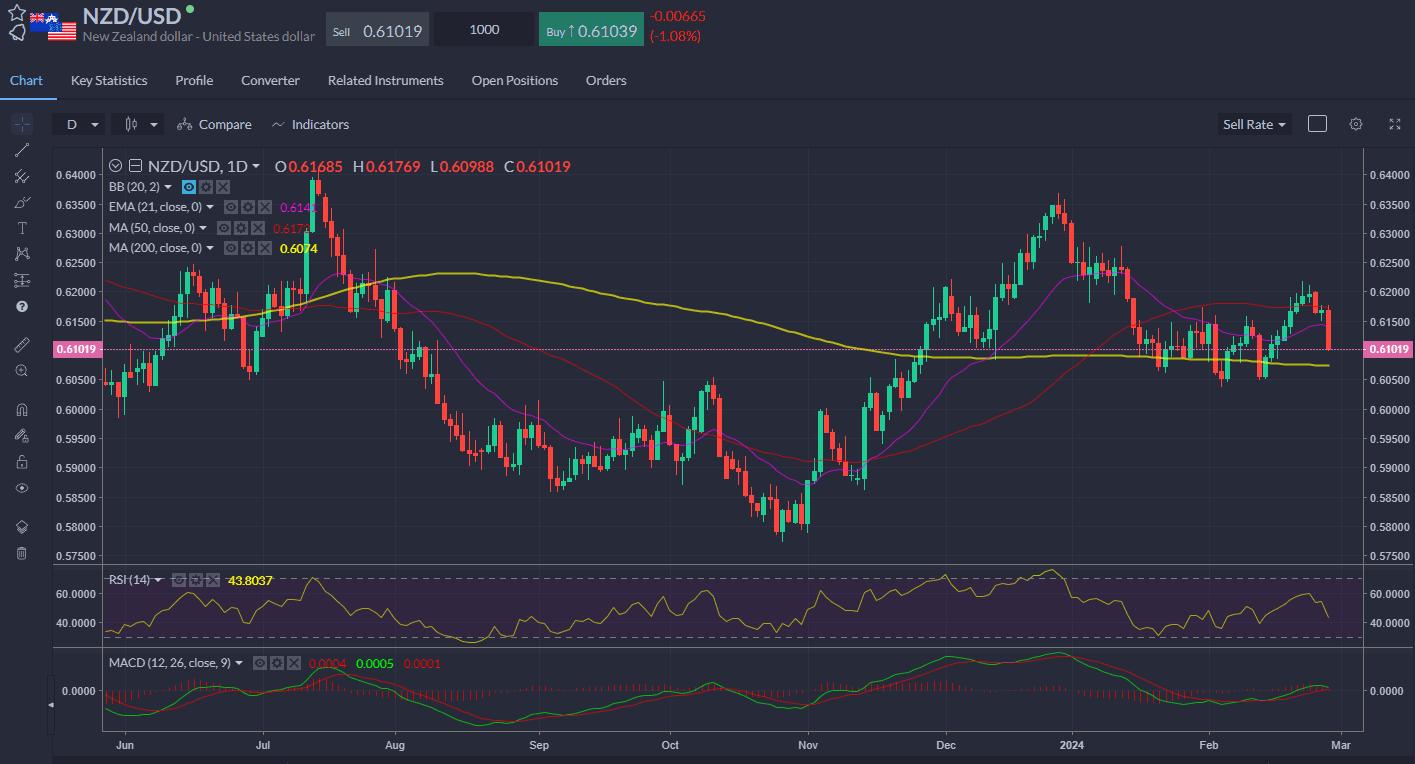Open settings for MACD indicator

tap(276, 663)
